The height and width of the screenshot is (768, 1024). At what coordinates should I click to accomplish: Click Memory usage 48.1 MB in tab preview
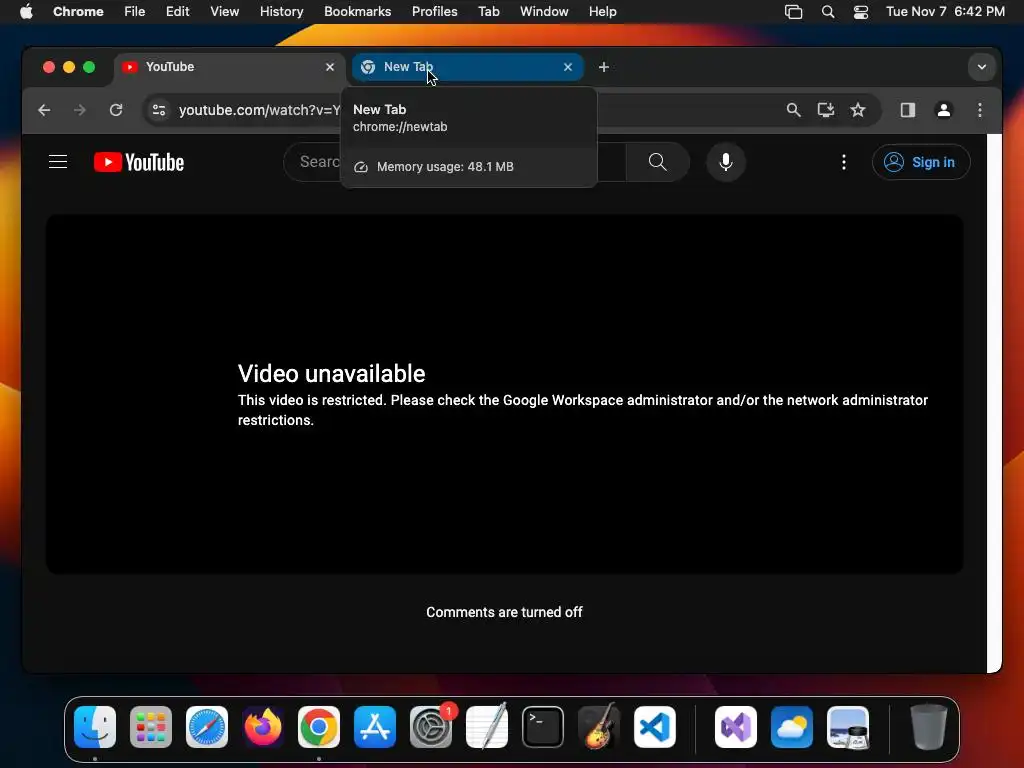click(x=445, y=167)
